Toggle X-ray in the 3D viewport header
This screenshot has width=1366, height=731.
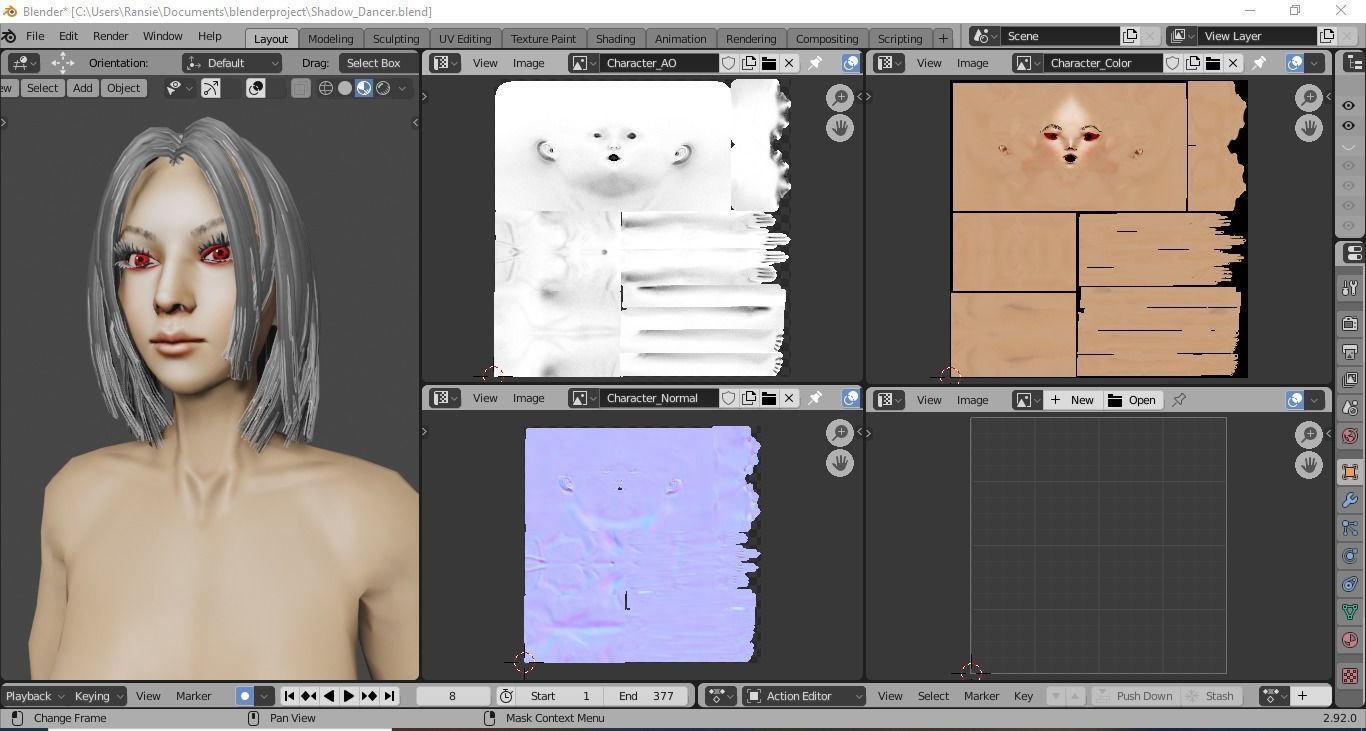pyautogui.click(x=300, y=88)
